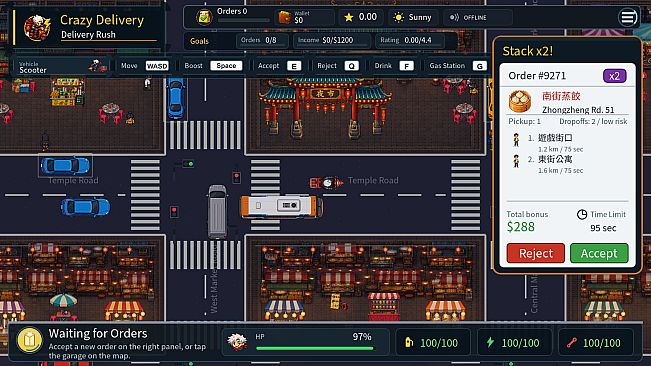Click the star rating icon
The width and height of the screenshot is (651, 366).
pos(349,17)
